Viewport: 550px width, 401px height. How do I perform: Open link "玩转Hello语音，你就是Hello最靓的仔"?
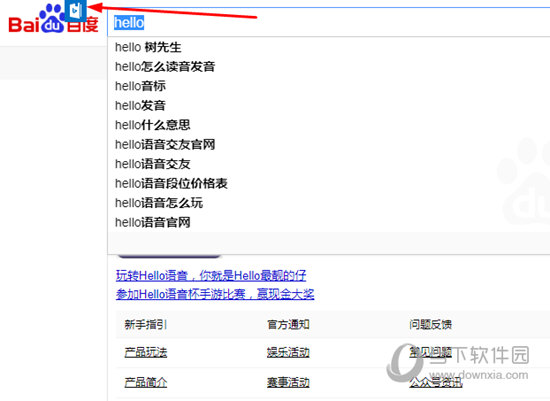[x=211, y=275]
